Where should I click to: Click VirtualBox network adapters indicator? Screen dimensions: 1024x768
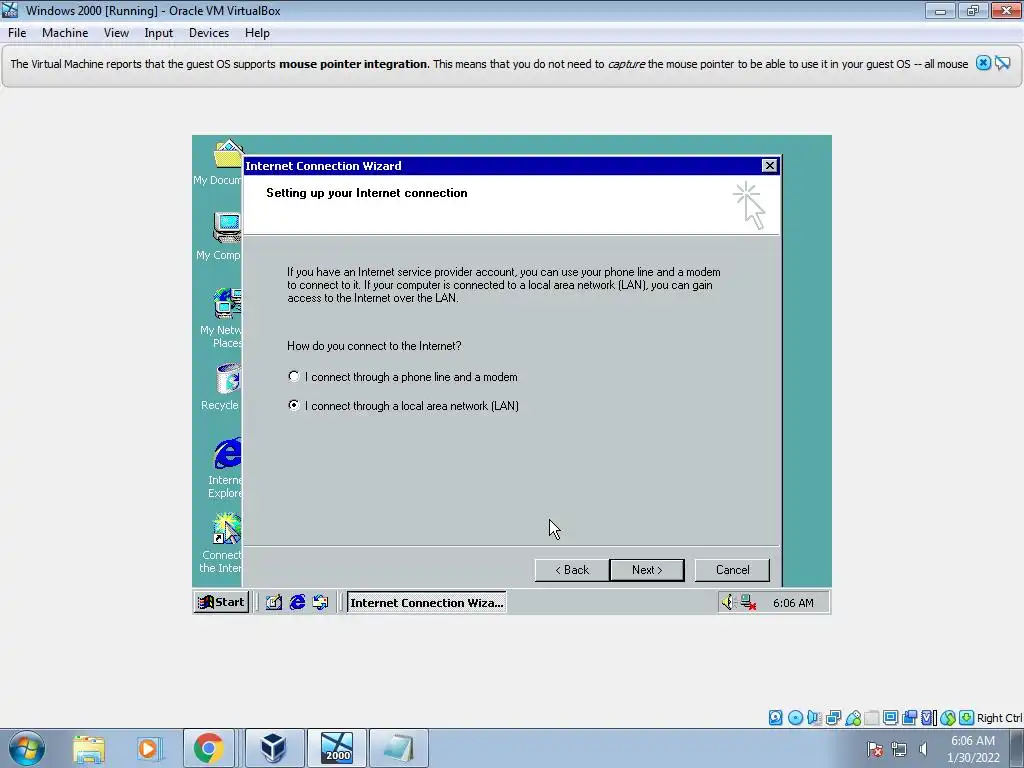pos(833,718)
